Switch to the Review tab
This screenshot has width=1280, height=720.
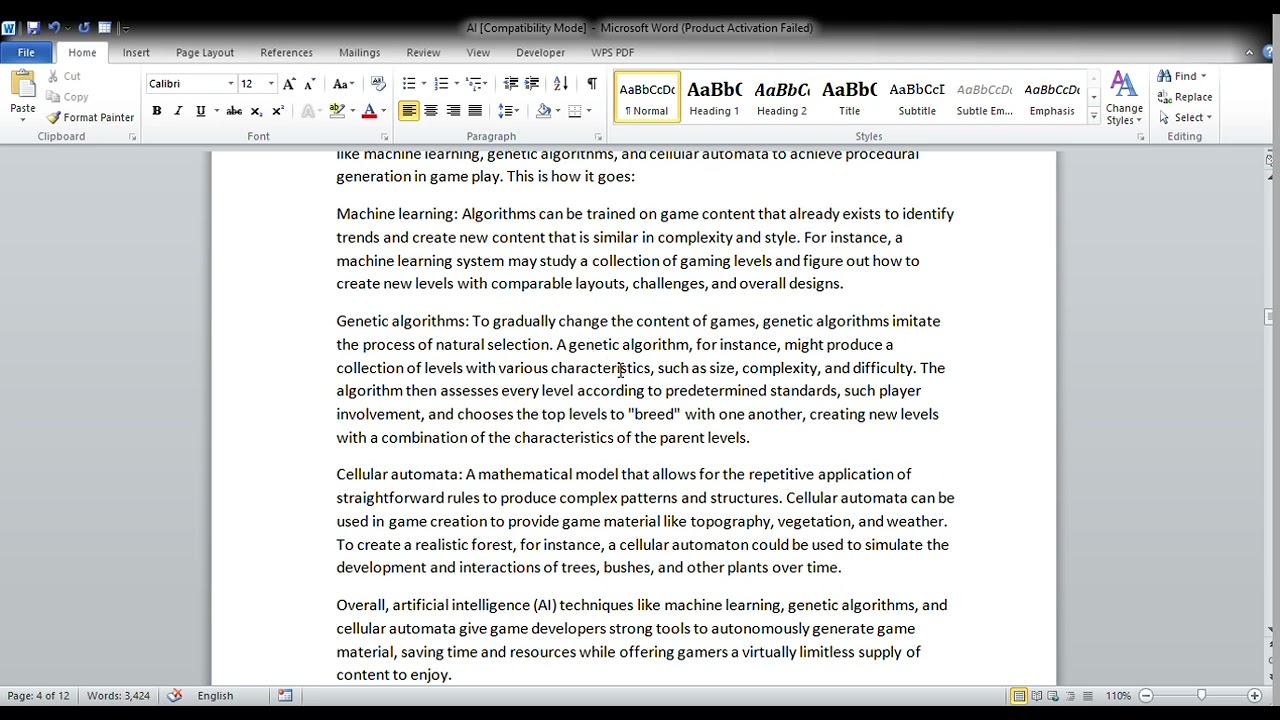(x=423, y=52)
